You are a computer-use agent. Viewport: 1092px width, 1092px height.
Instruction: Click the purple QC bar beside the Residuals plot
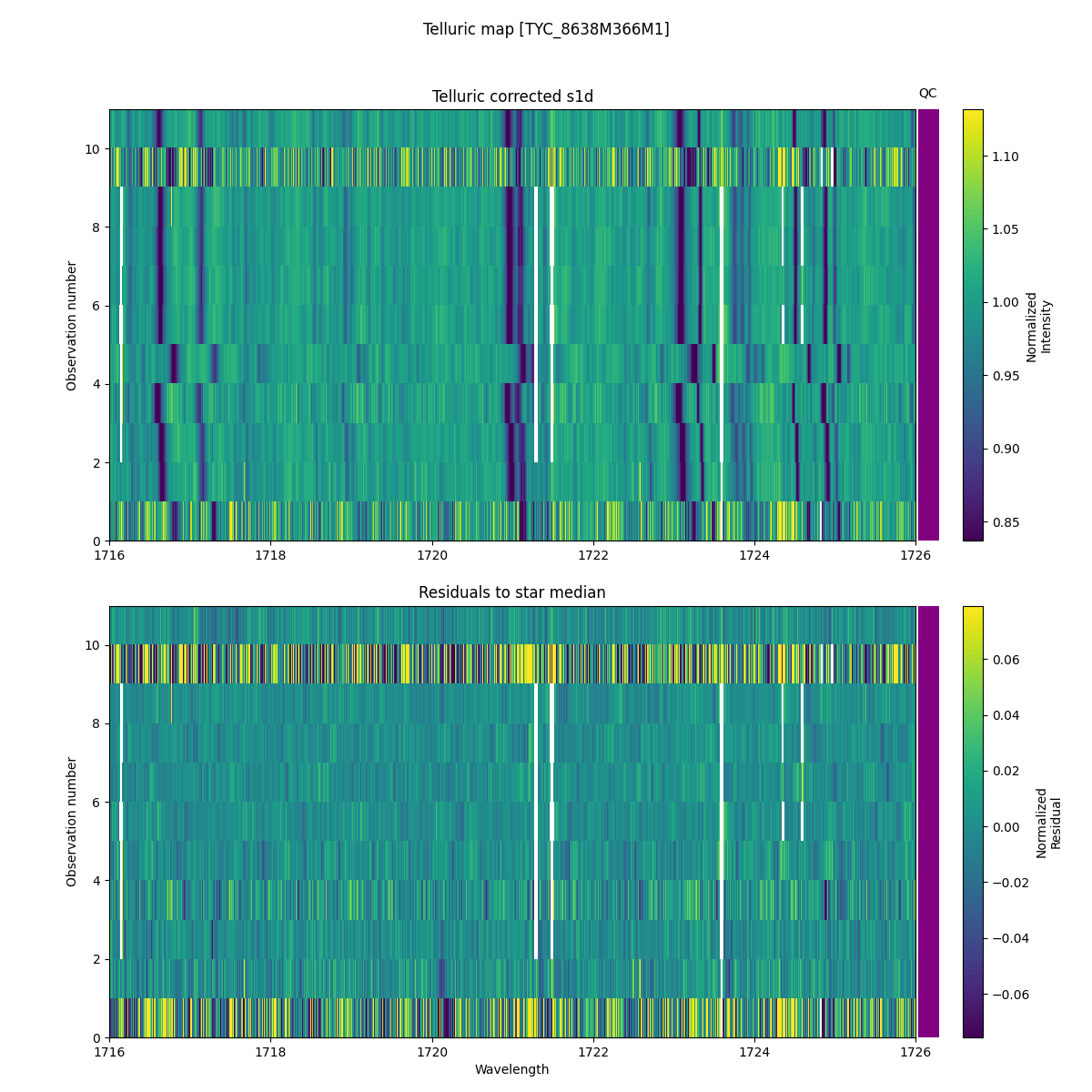tap(928, 822)
